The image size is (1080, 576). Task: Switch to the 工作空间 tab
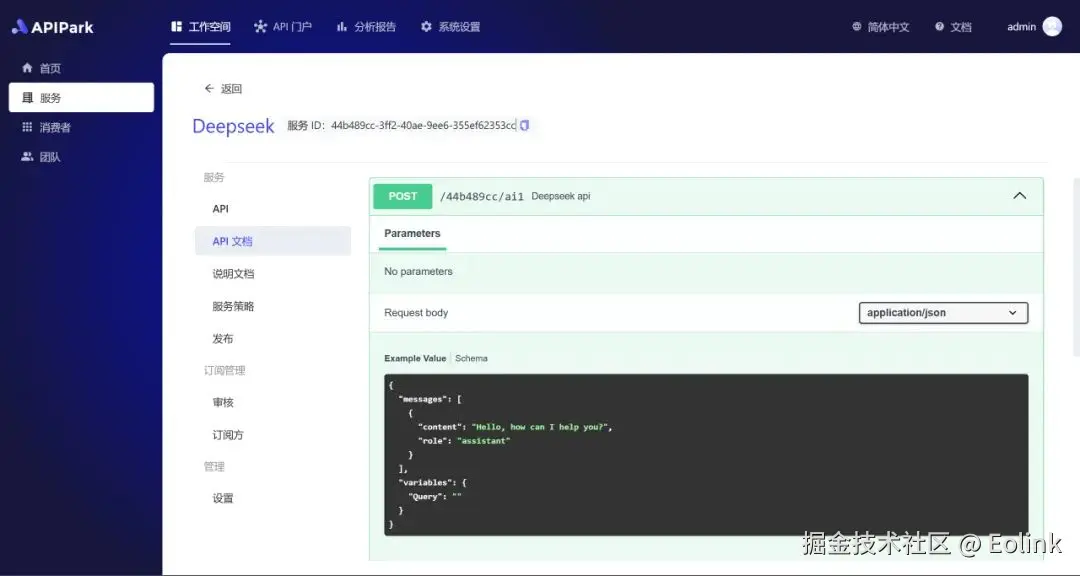(x=200, y=27)
